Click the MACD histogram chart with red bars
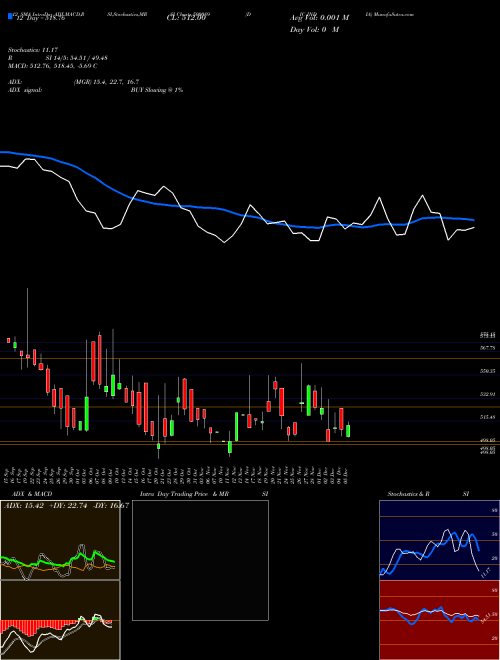Image resolution: width=500 pixels, height=660 pixels. 60,620
